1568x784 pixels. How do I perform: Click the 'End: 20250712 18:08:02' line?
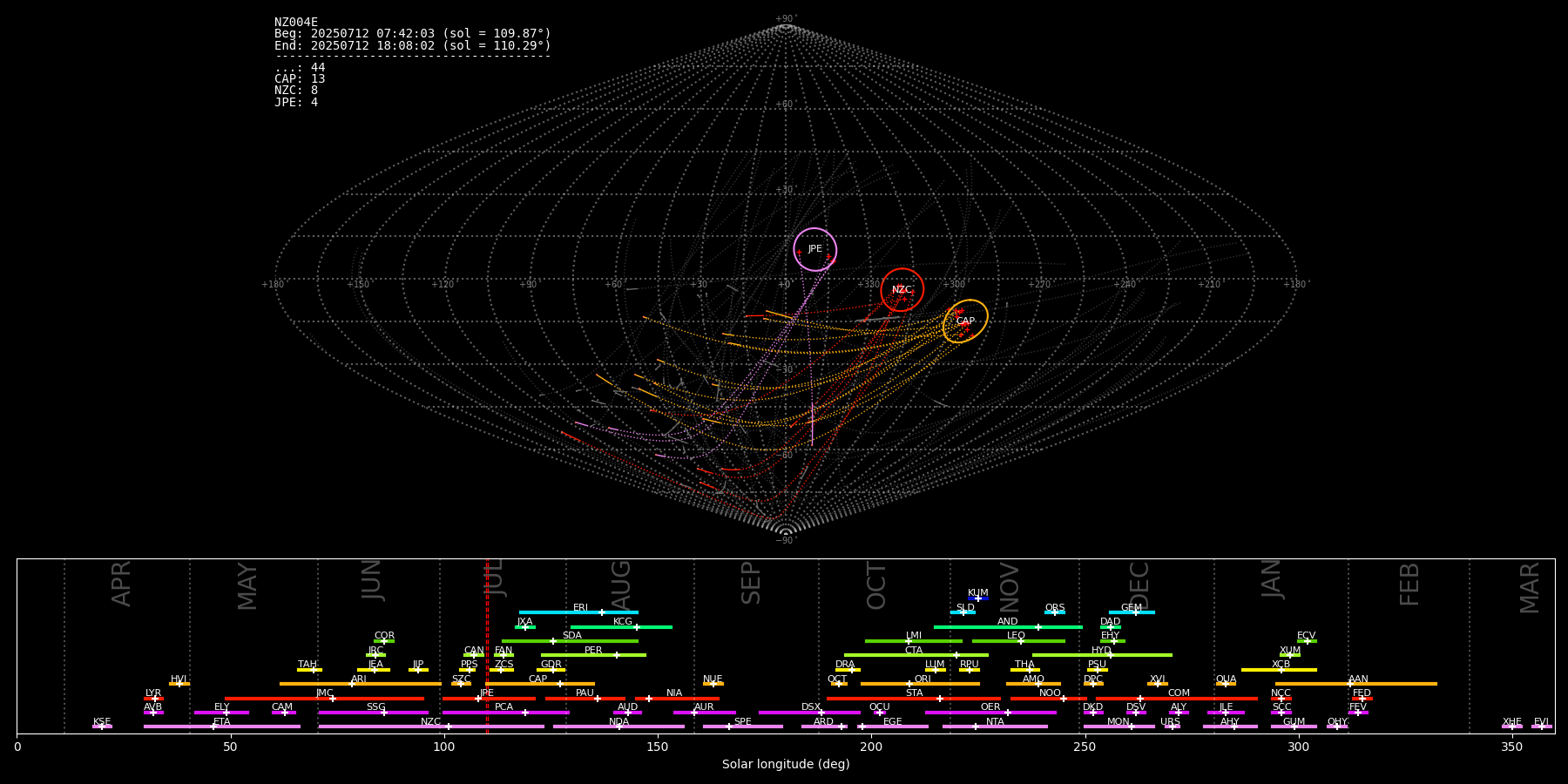pyautogui.click(x=413, y=45)
